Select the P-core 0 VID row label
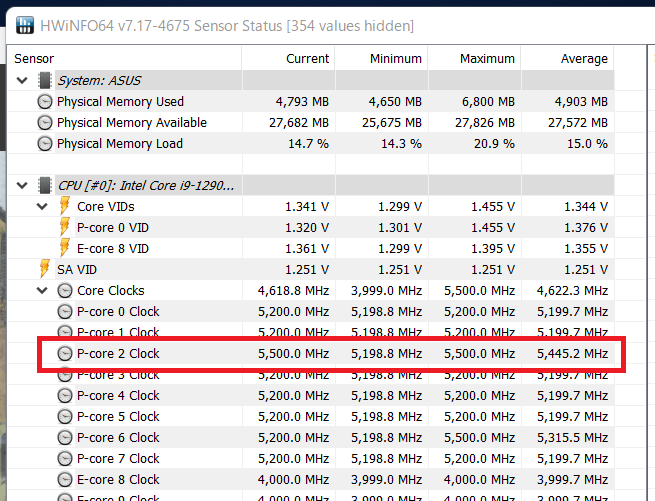This screenshot has width=655, height=501. click(x=113, y=227)
